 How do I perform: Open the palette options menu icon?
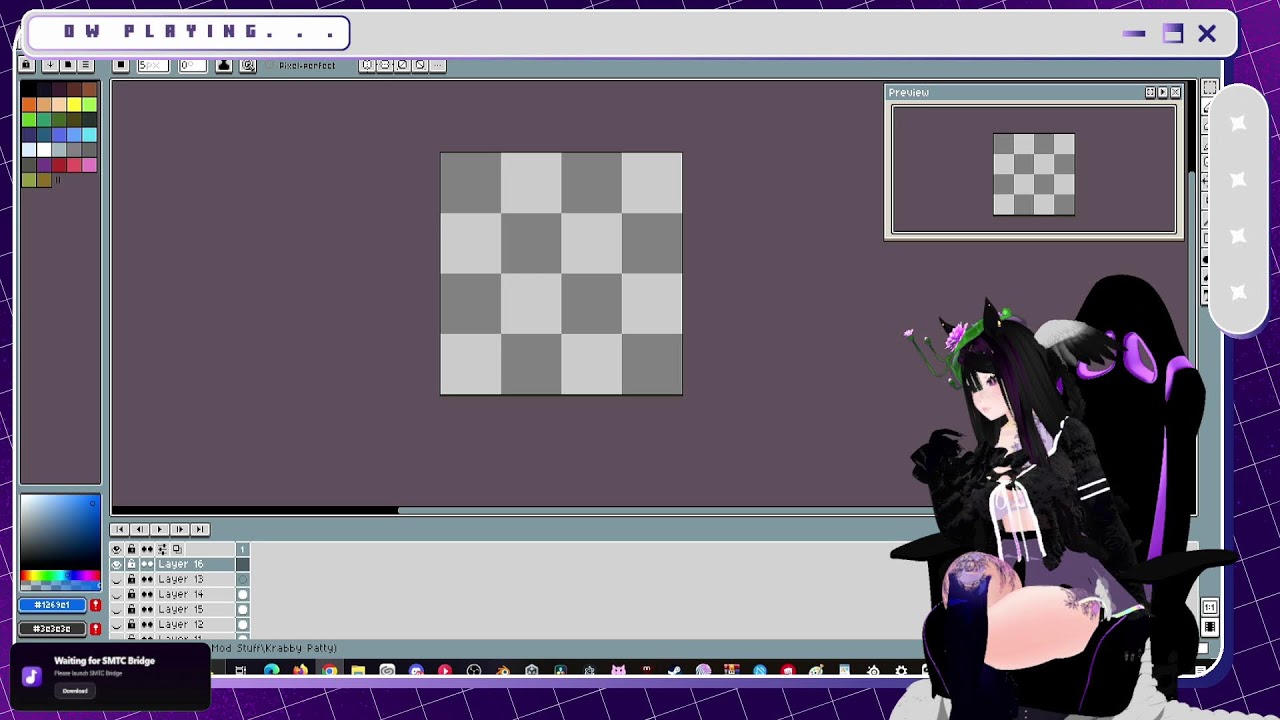coord(86,65)
